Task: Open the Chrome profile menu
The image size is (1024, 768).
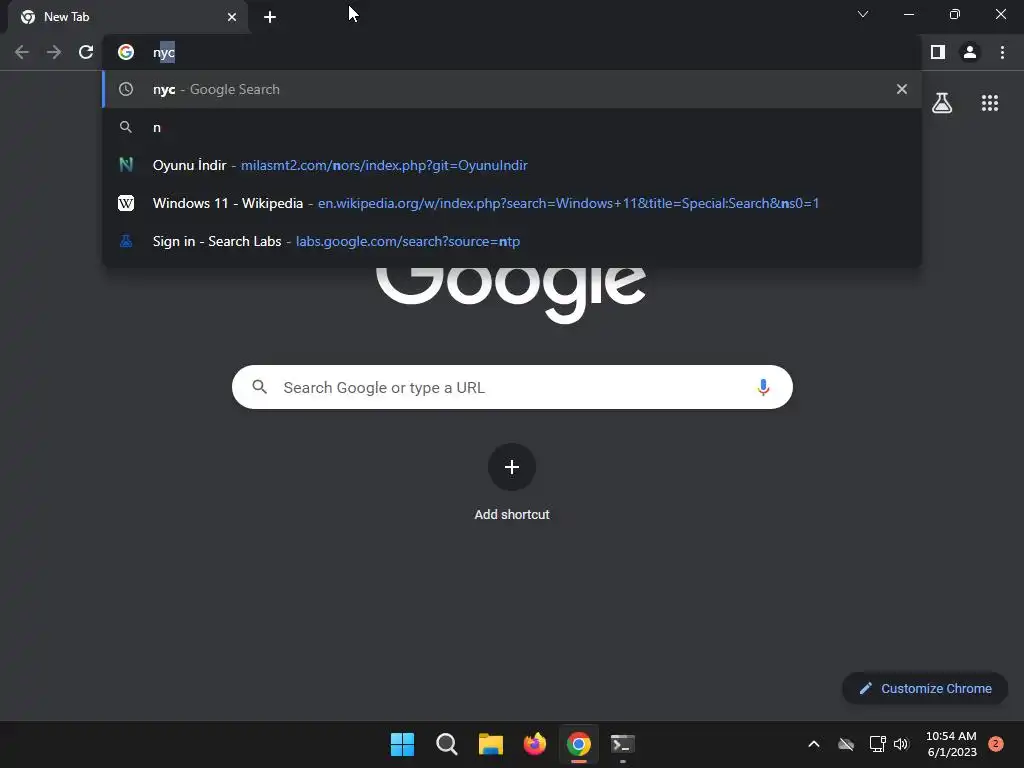Action: click(970, 52)
